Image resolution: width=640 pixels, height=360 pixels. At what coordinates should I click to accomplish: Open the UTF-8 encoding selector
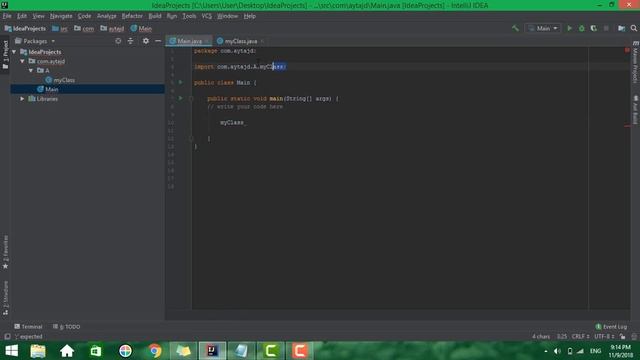pos(604,337)
